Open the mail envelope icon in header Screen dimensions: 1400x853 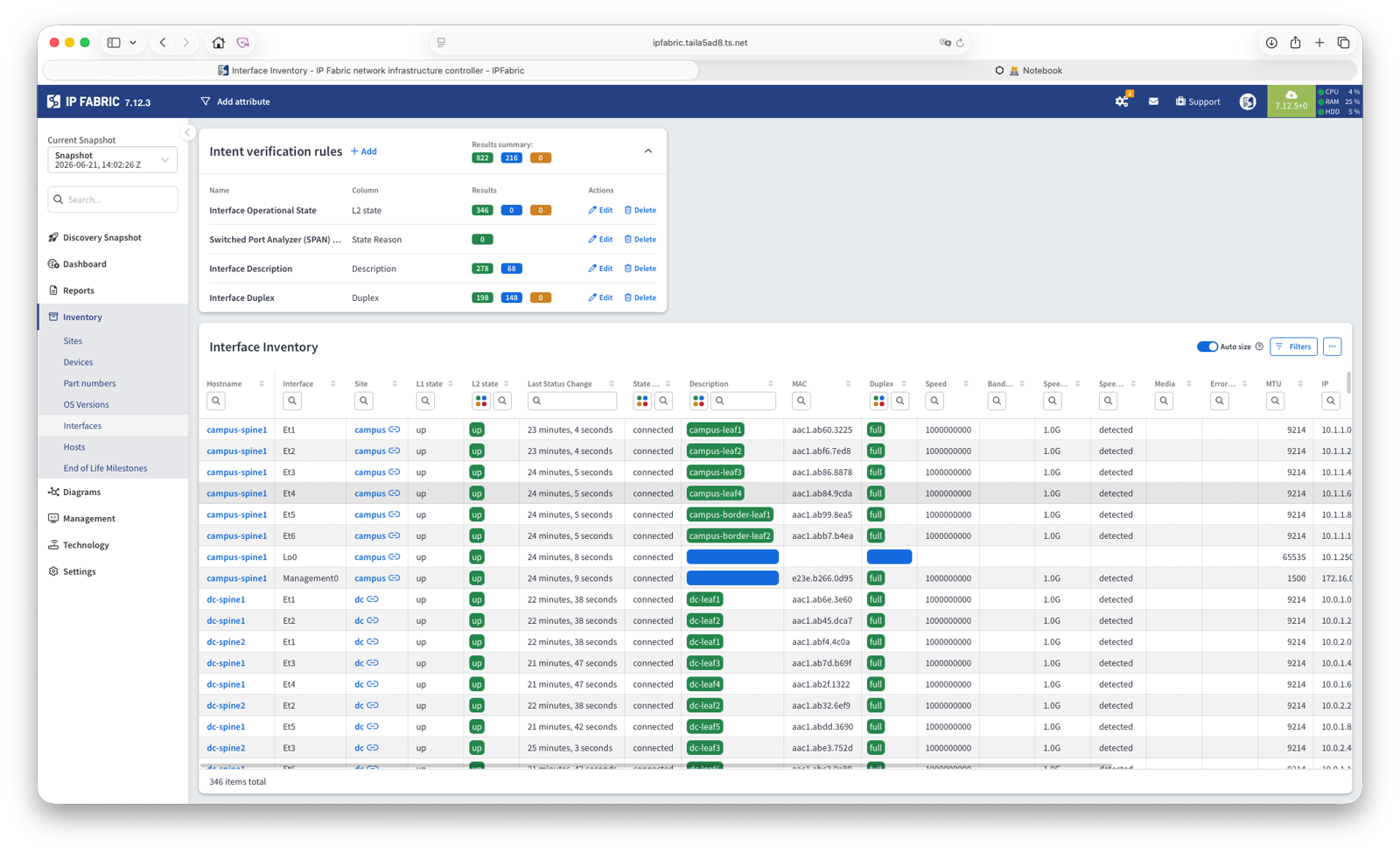(1153, 101)
